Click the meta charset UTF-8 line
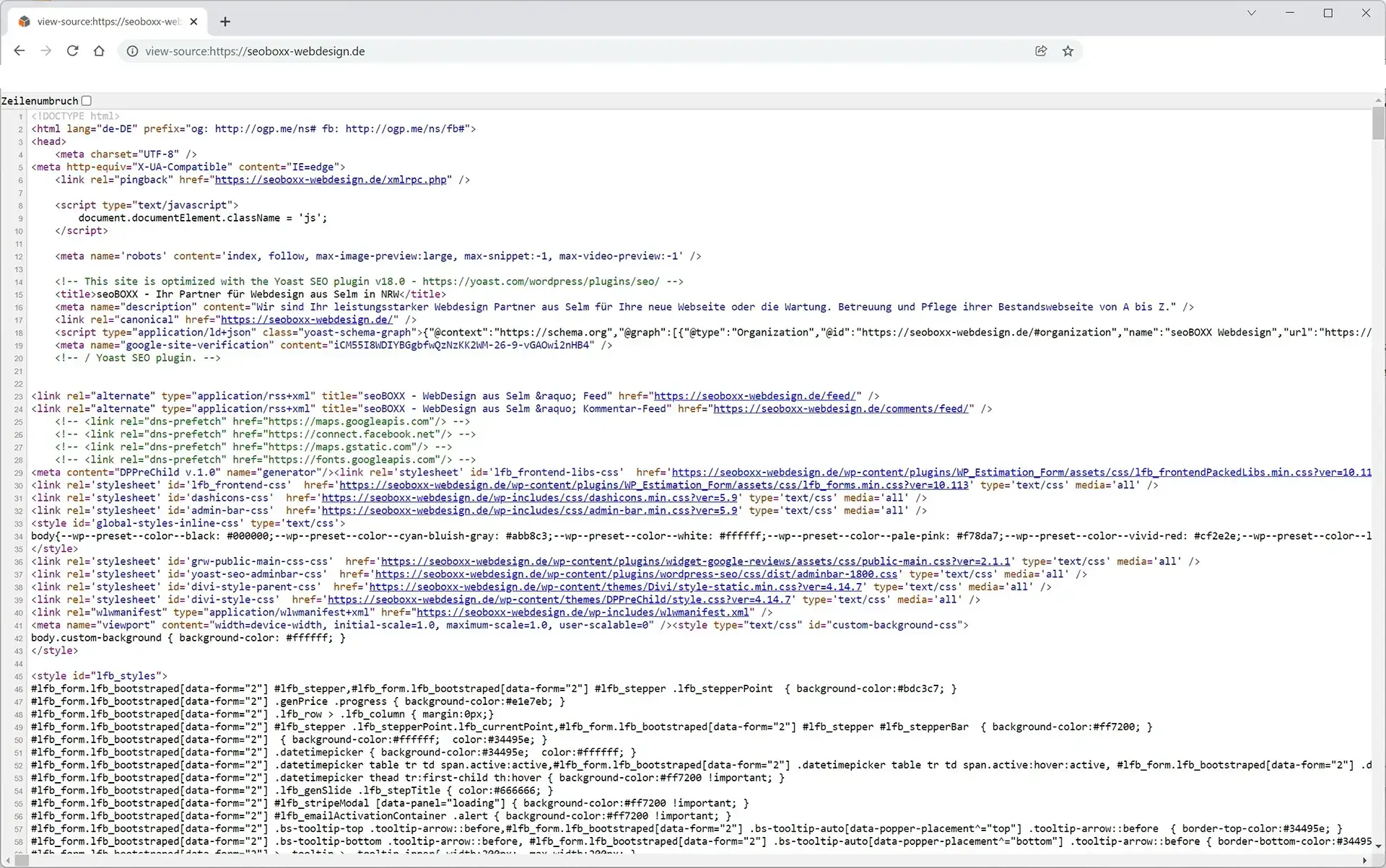1386x868 pixels. click(126, 154)
